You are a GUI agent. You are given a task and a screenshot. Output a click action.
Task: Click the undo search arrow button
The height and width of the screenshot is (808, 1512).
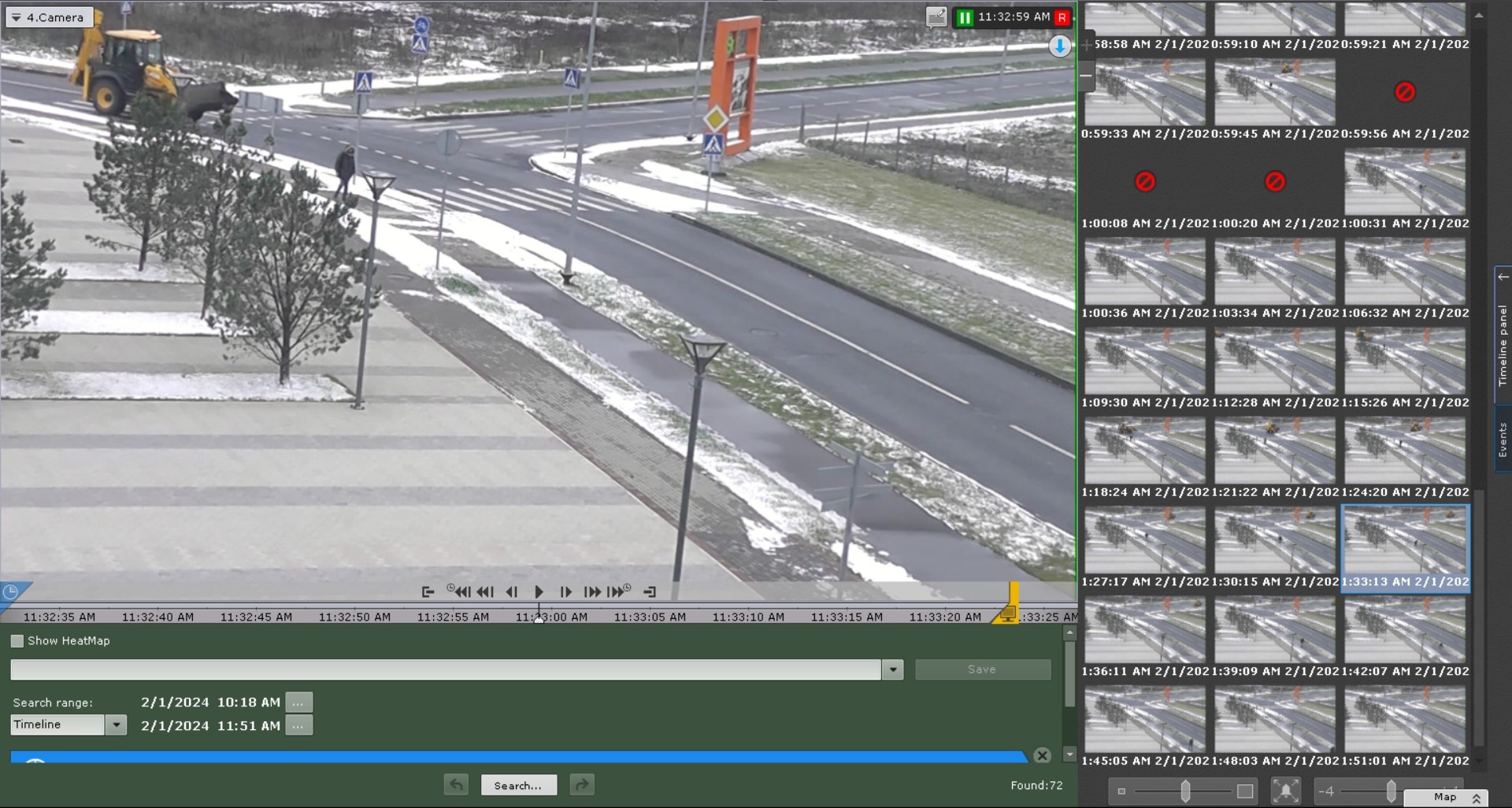pos(456,784)
